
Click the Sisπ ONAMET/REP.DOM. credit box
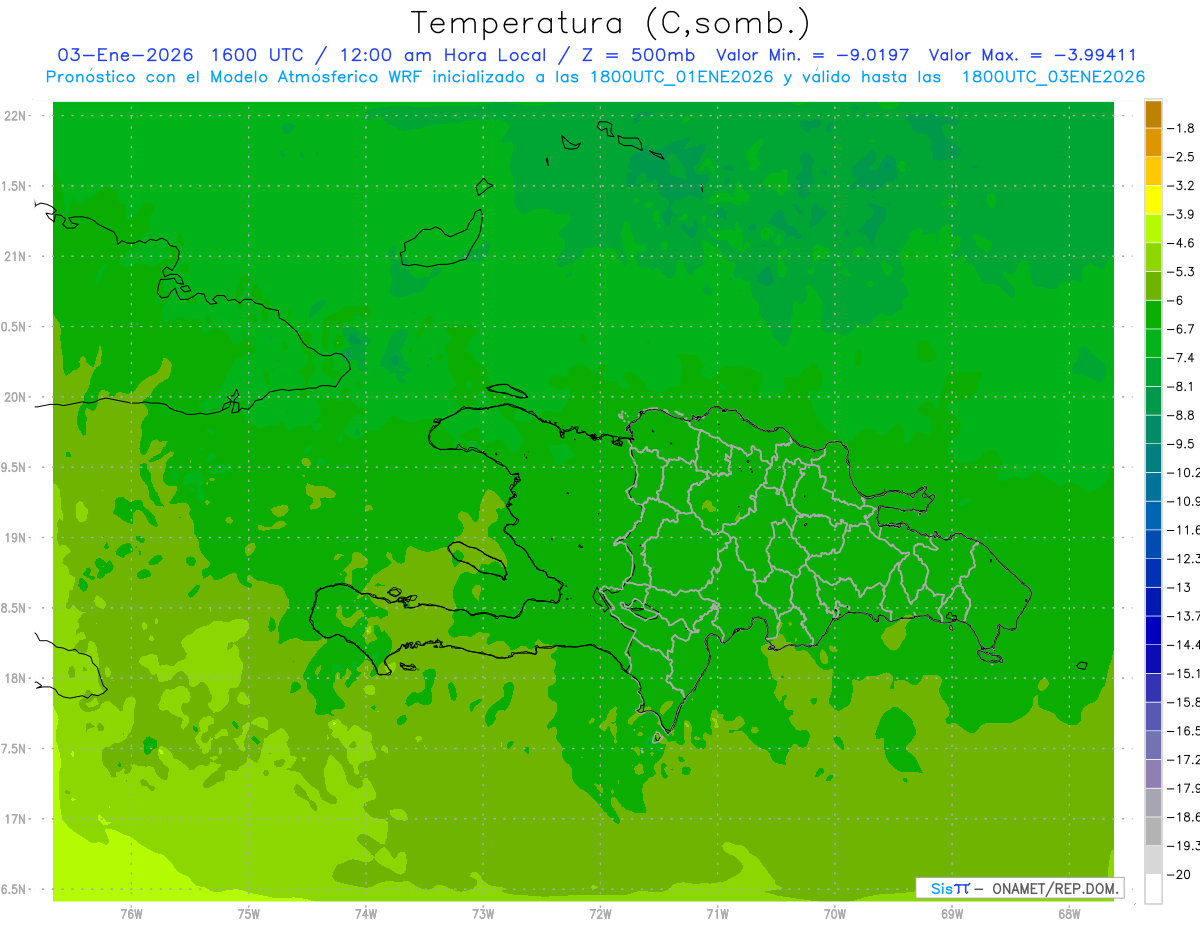tap(1019, 888)
